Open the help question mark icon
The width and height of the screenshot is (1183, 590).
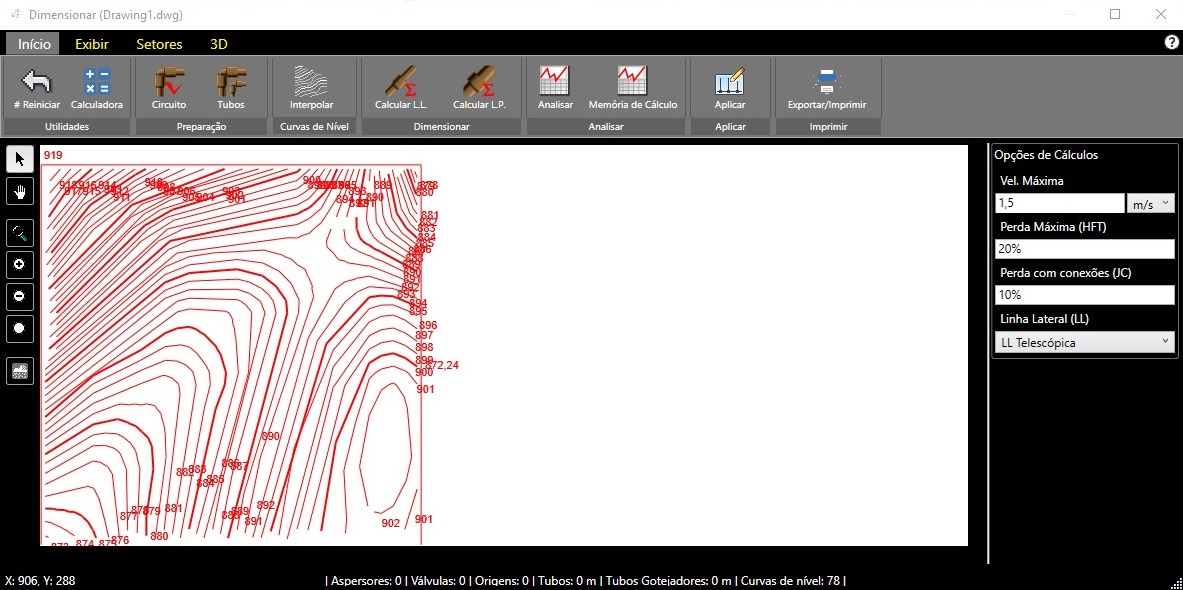(1172, 42)
